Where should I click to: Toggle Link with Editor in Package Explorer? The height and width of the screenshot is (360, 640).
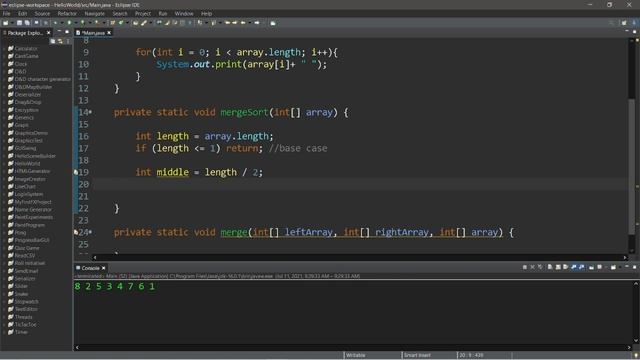[60, 41]
